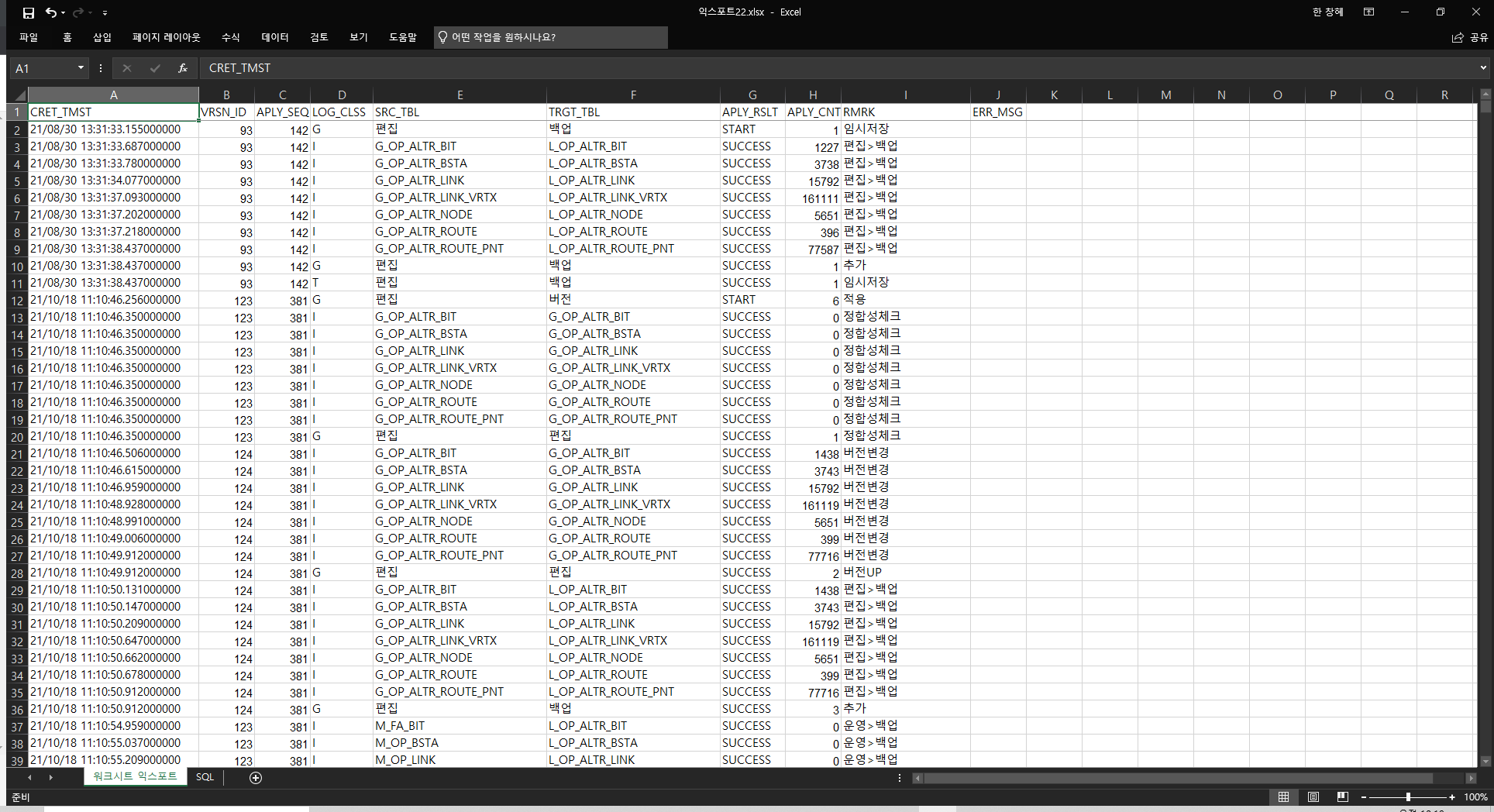Open the 도움말 ribbon tab
This screenshot has height=812, width=1494.
[x=402, y=37]
